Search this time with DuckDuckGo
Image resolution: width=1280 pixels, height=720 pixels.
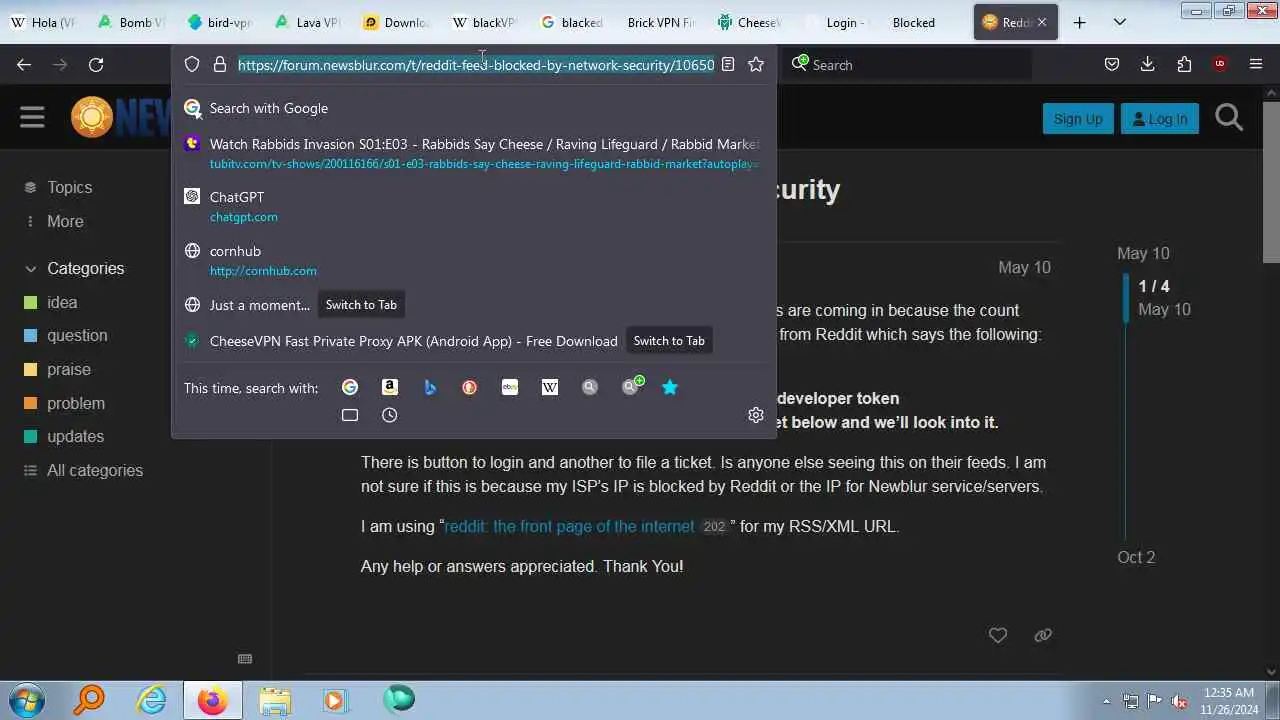coord(470,387)
